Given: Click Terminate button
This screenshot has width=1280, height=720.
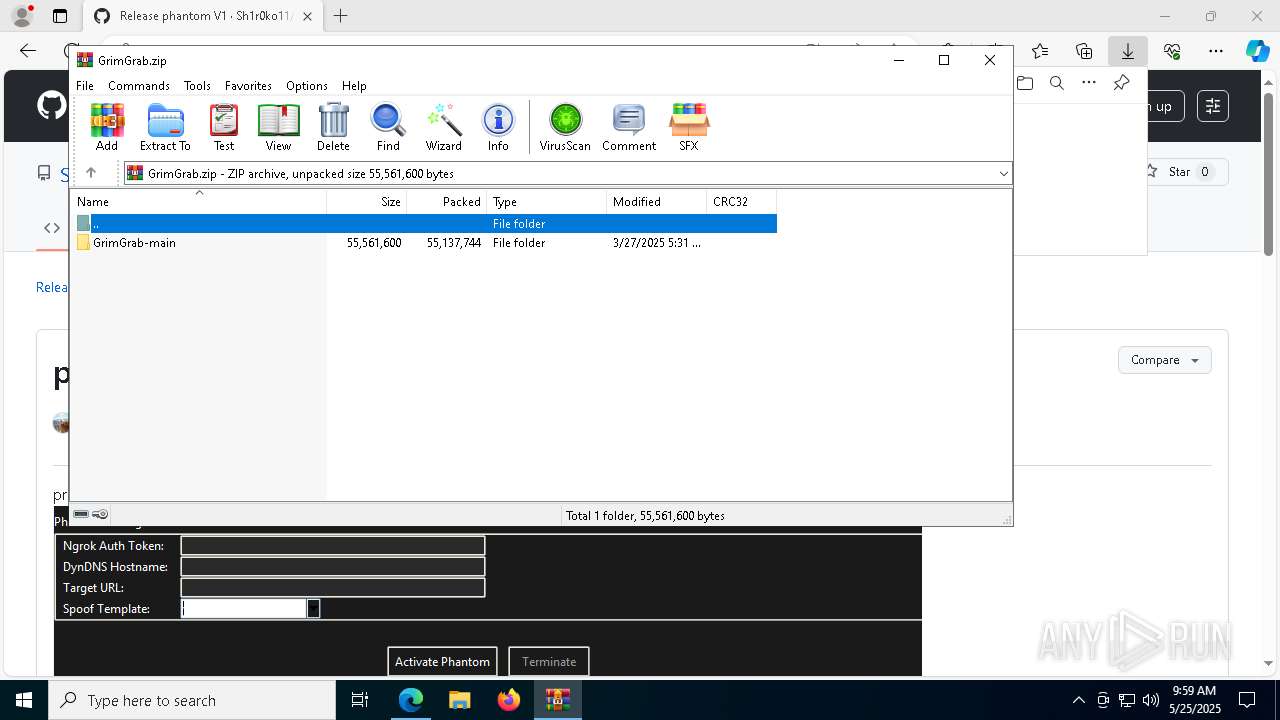Looking at the screenshot, I should [x=549, y=661].
